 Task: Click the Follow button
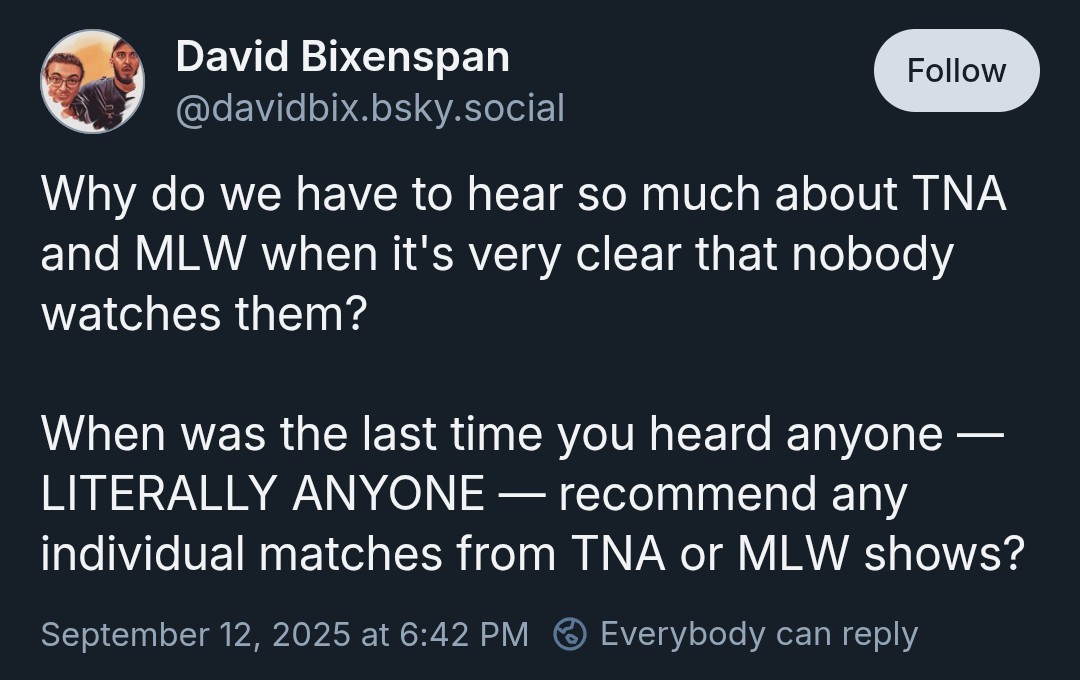click(x=956, y=71)
